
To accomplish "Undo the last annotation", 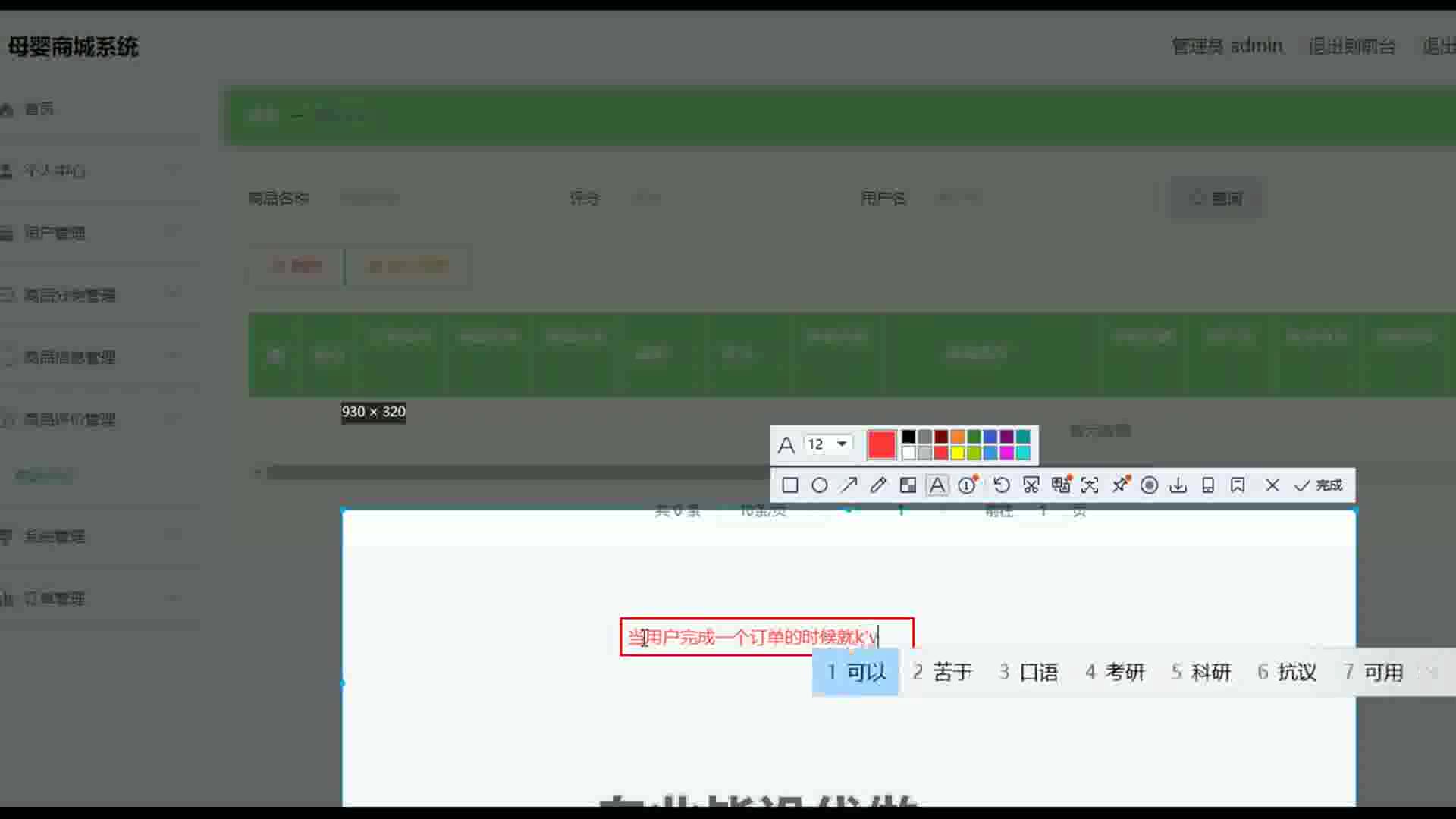I will pyautogui.click(x=1001, y=485).
